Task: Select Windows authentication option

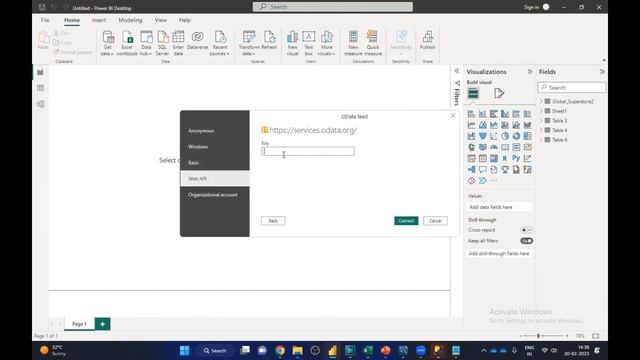Action: click(215, 147)
